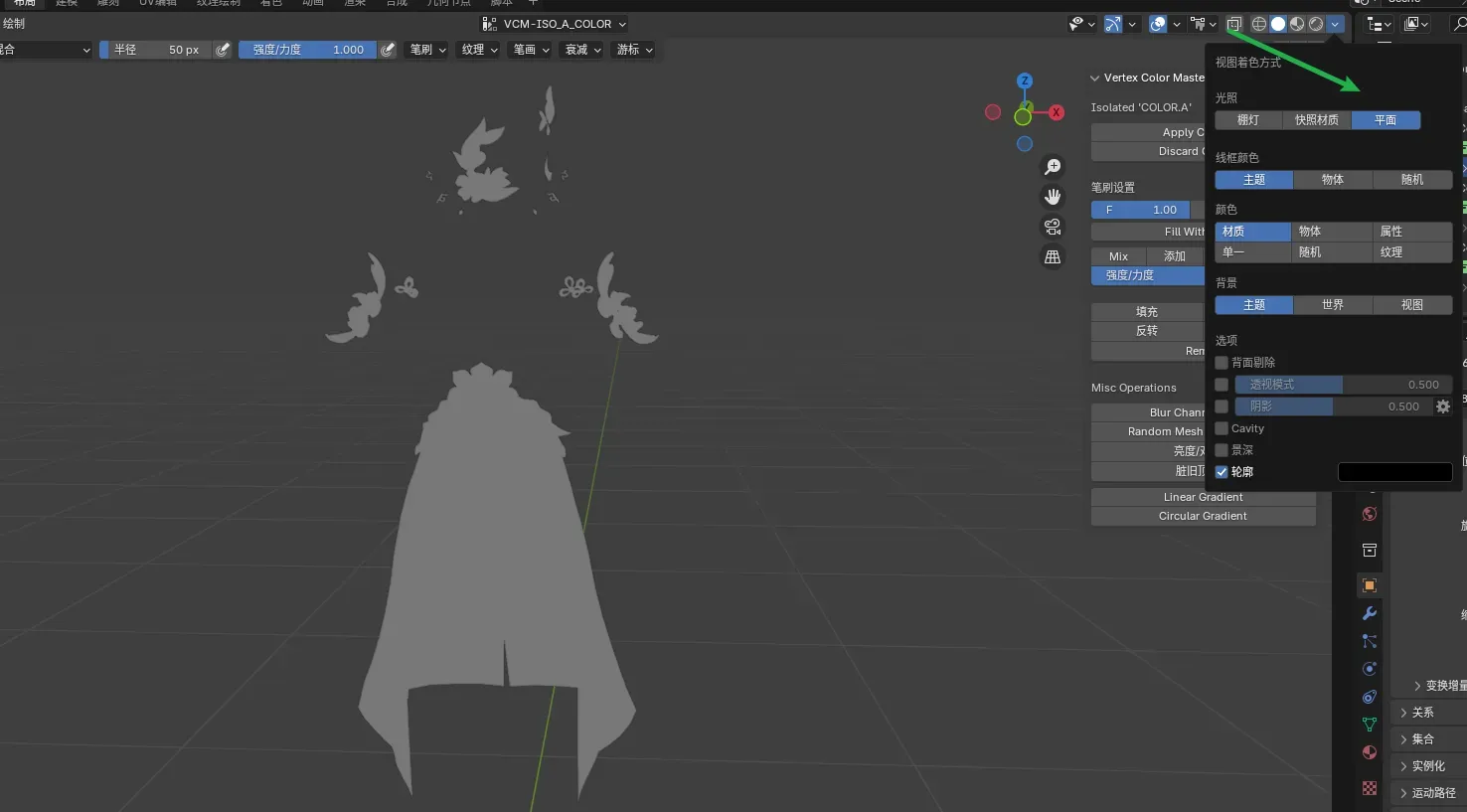Expand the 关系 panel
Screen dimensions: 1467x812
pyautogui.click(x=1422, y=713)
